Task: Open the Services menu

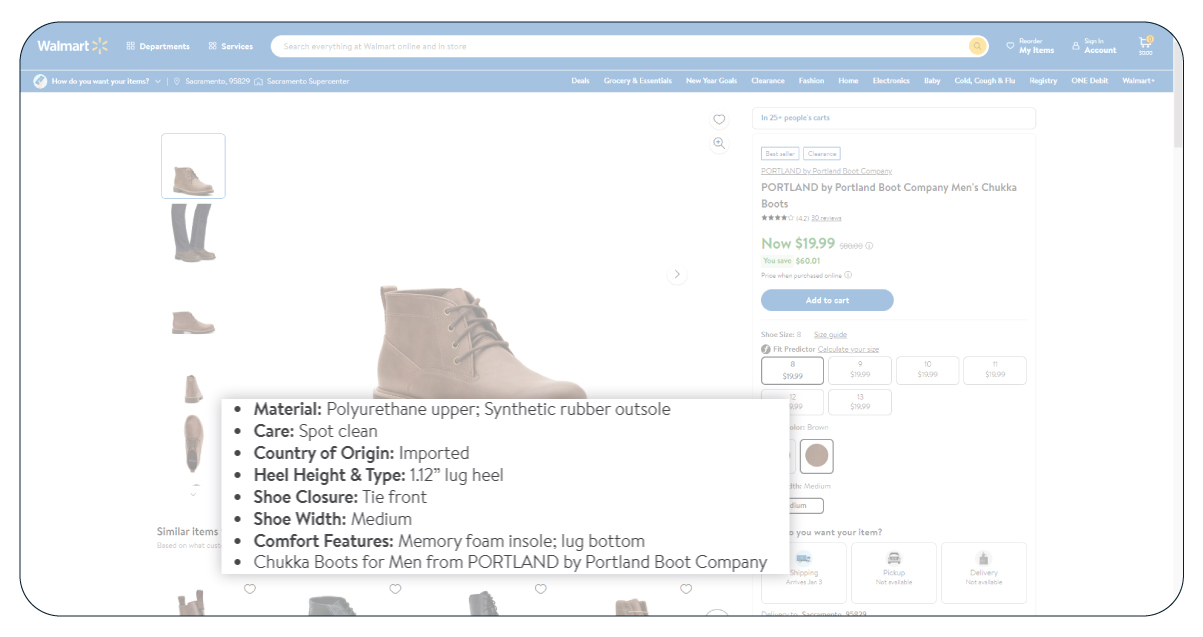Action: point(231,46)
